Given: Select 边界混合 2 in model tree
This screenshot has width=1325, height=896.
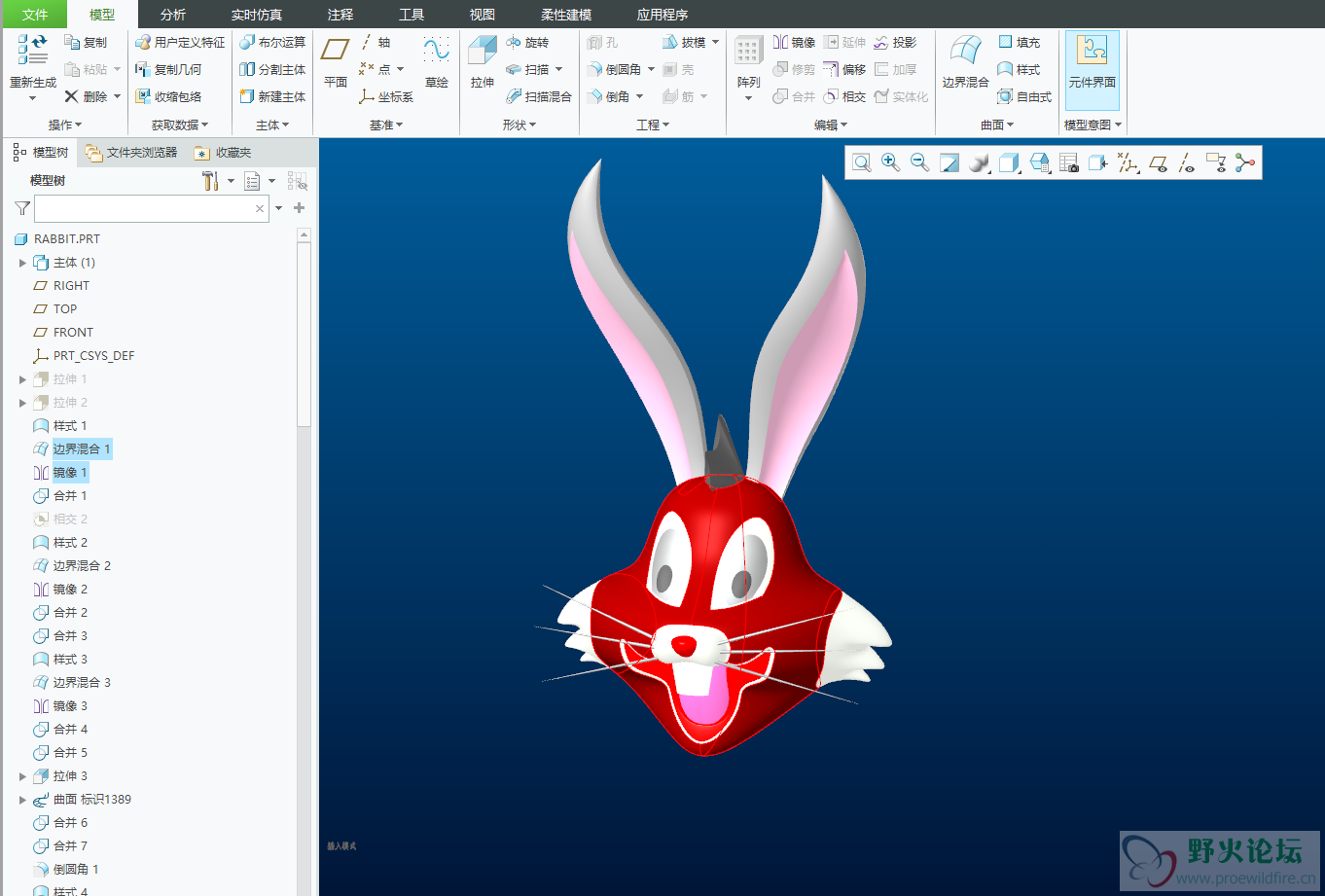Looking at the screenshot, I should pos(82,565).
